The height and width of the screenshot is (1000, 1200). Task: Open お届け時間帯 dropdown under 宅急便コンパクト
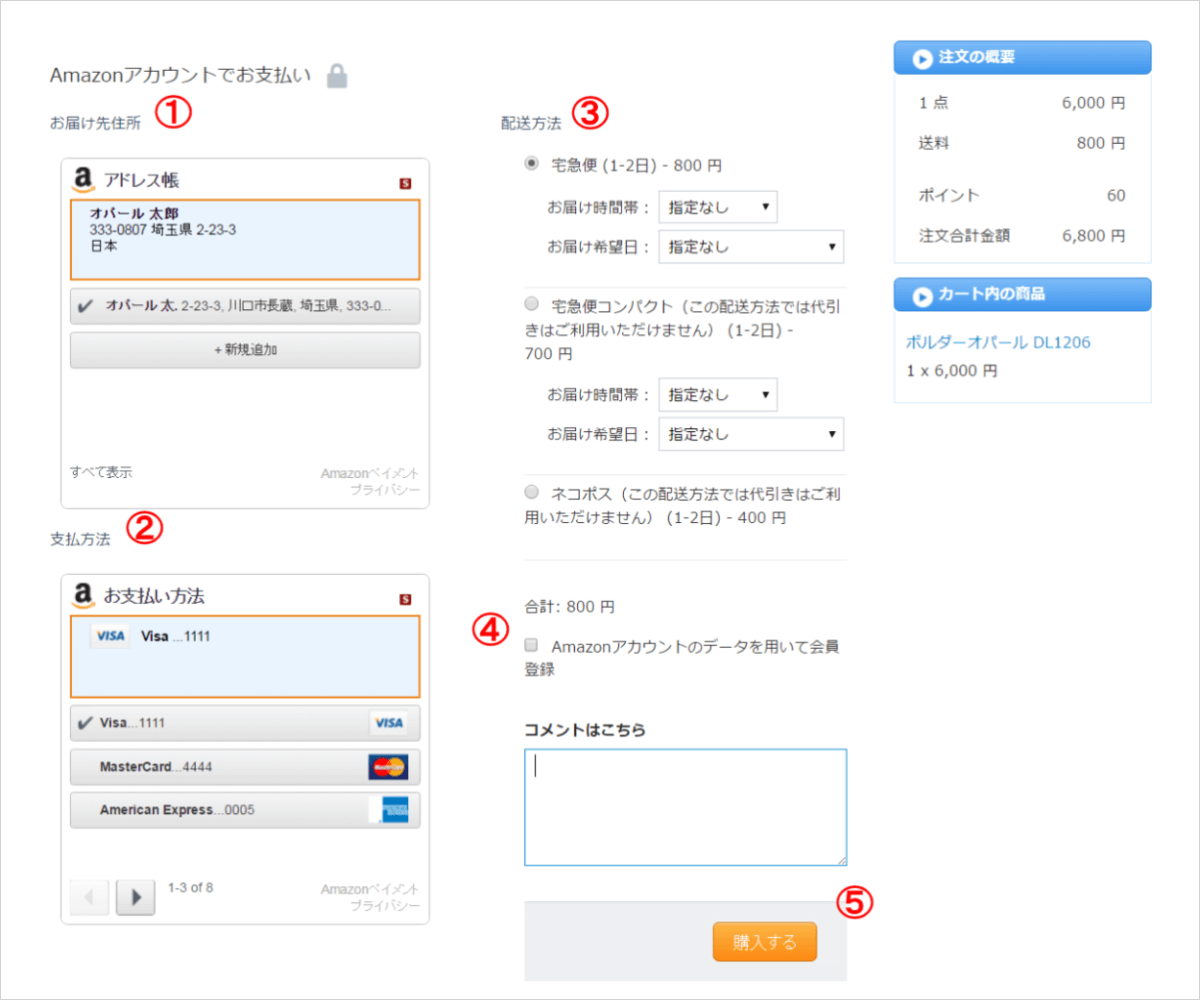pos(718,395)
